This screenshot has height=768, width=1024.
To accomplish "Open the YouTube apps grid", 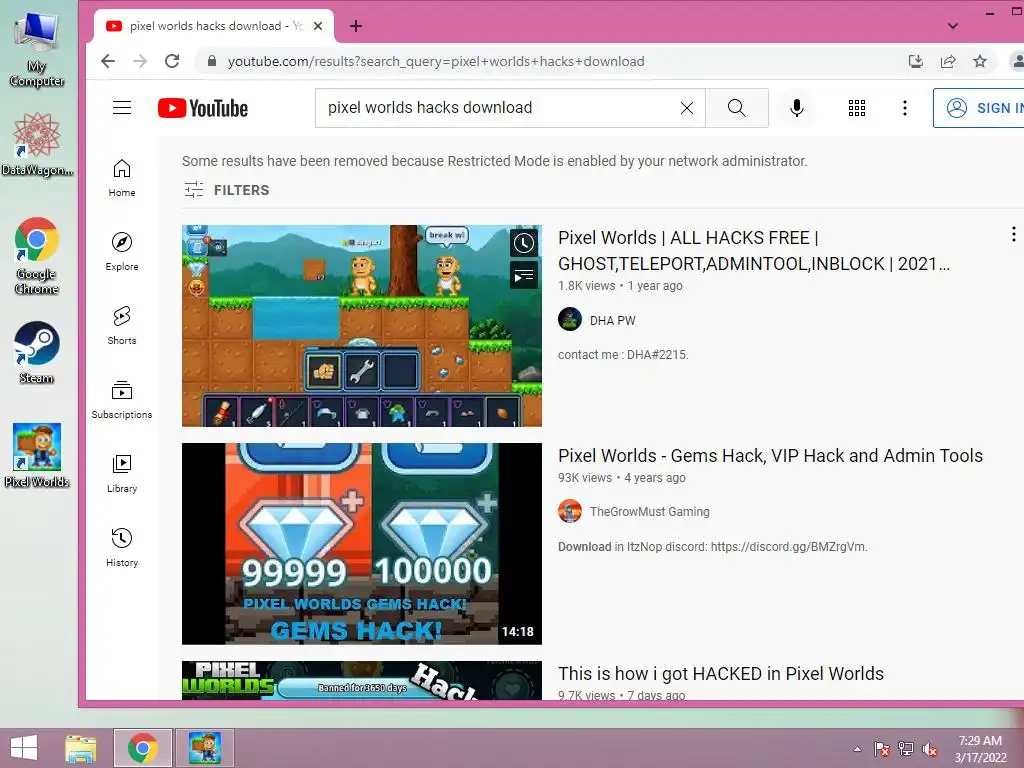I will 856,108.
